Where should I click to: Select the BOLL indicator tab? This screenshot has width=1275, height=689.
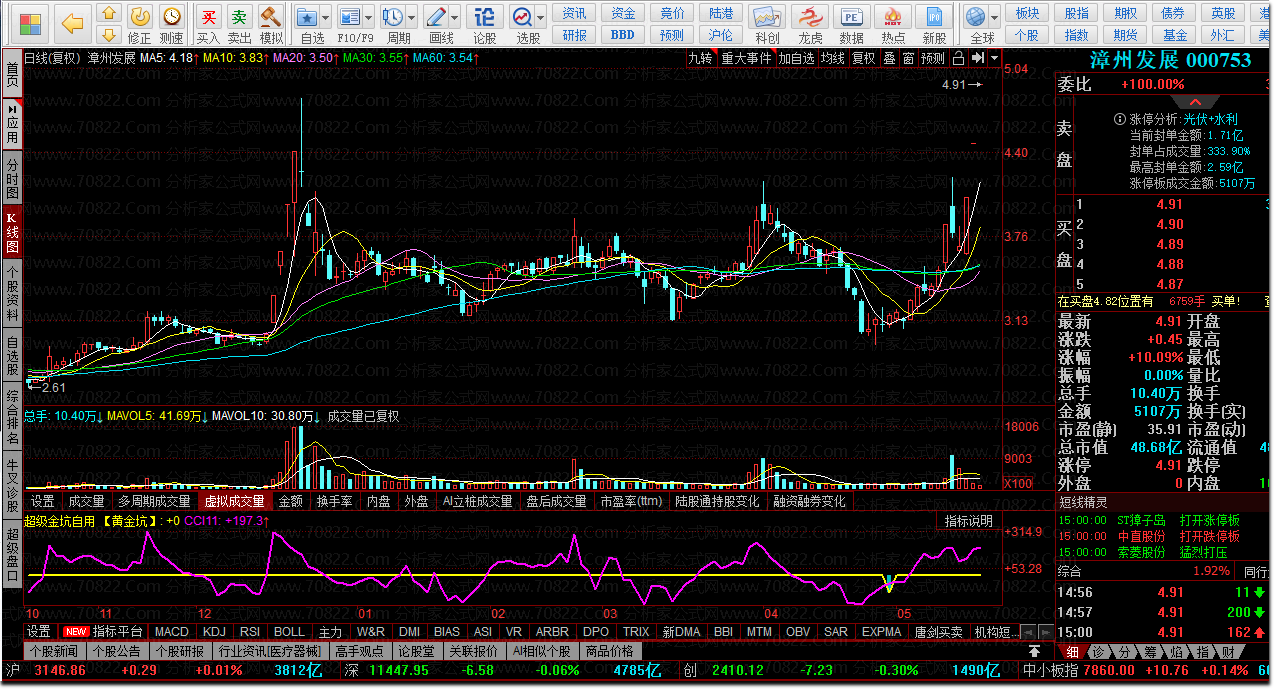(290, 632)
